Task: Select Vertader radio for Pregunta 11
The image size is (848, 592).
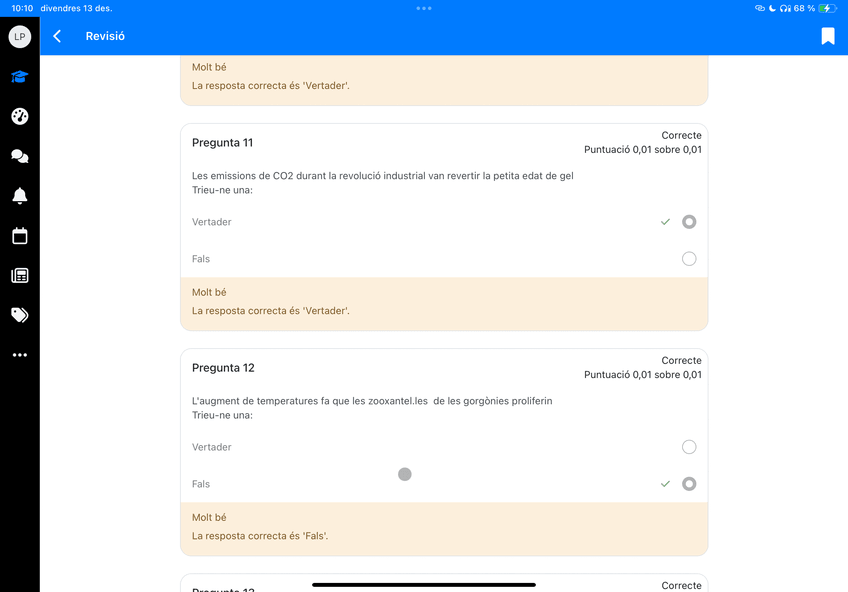Action: click(689, 222)
